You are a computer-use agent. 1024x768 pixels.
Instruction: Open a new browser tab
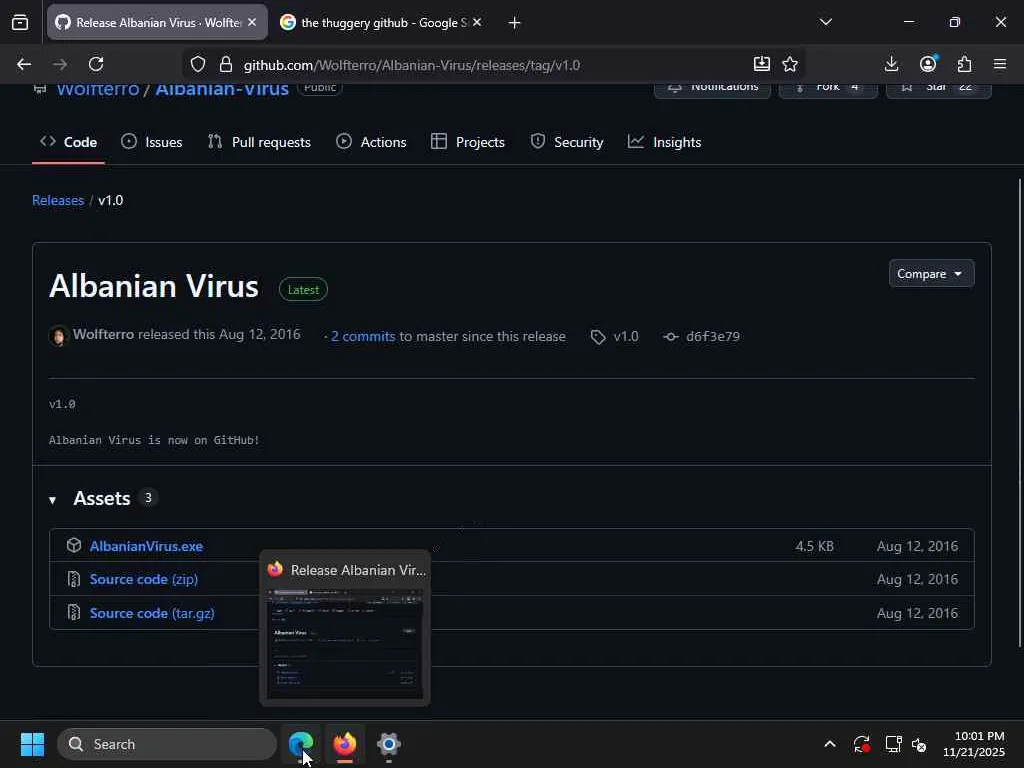click(x=515, y=23)
